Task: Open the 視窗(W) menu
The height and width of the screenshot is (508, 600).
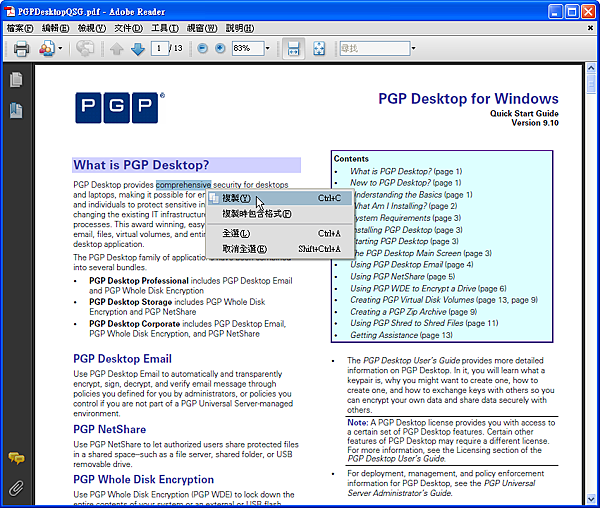Action: [x=202, y=28]
